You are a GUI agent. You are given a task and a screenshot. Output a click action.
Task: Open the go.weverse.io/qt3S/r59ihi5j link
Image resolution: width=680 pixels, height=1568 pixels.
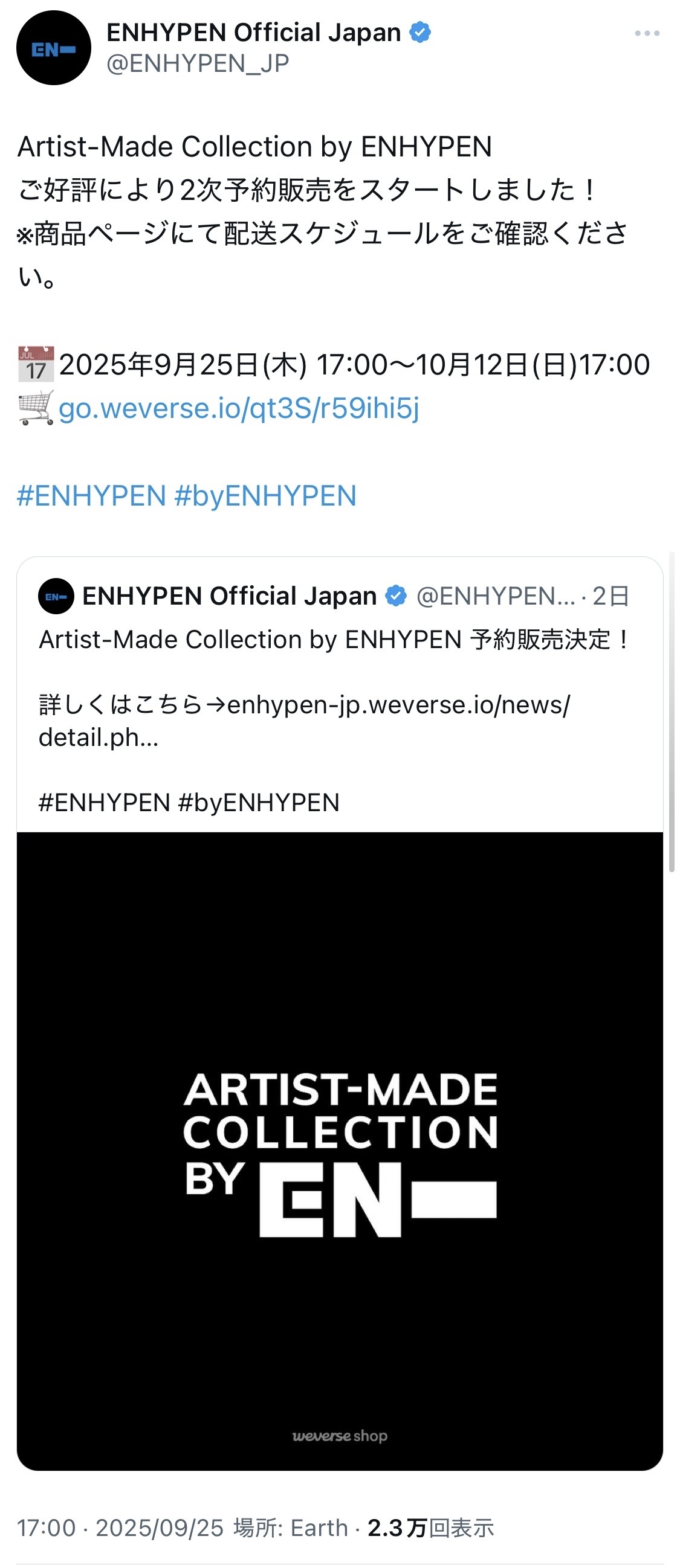pyautogui.click(x=239, y=408)
